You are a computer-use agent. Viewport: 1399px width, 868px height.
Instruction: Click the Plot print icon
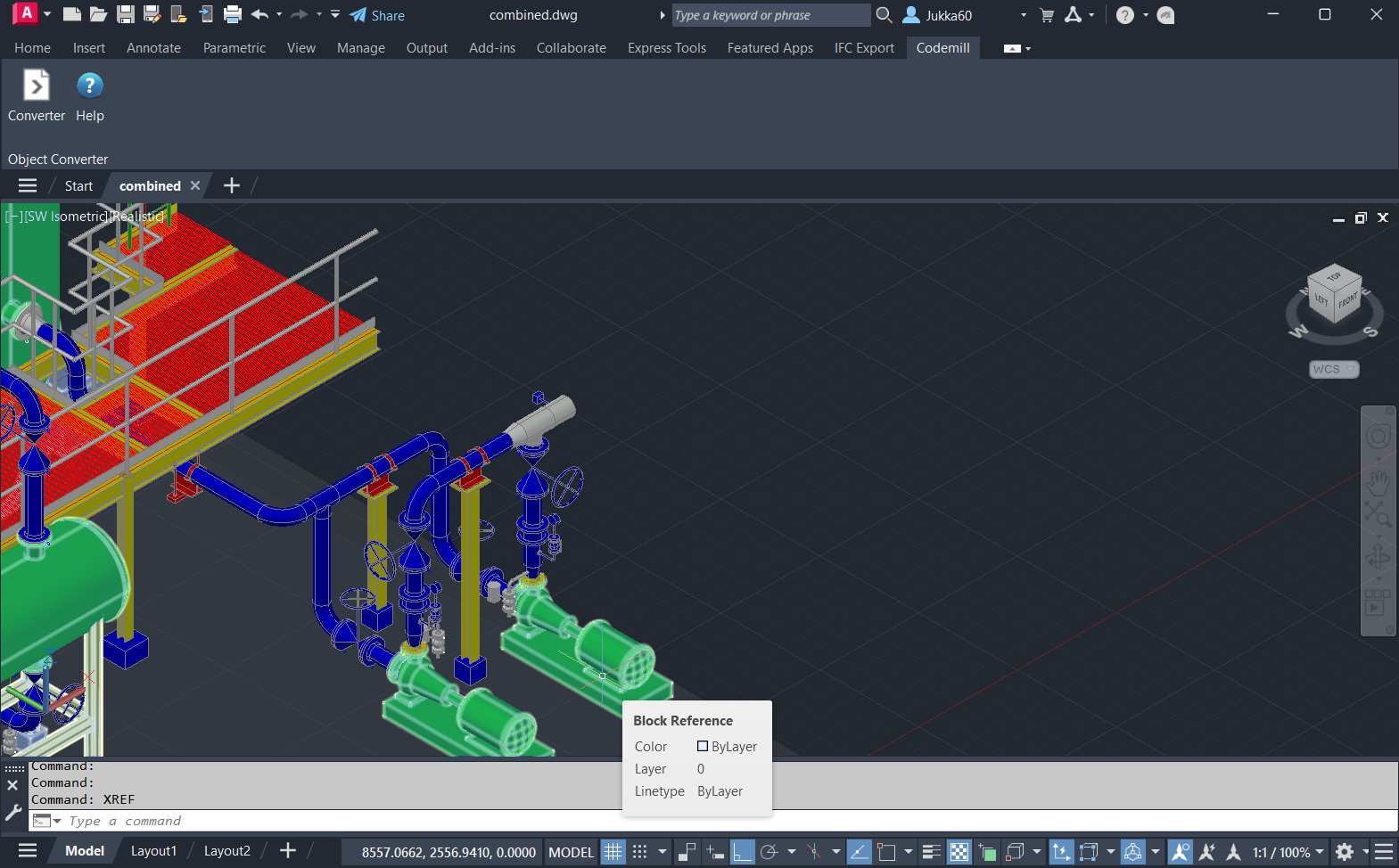click(233, 14)
